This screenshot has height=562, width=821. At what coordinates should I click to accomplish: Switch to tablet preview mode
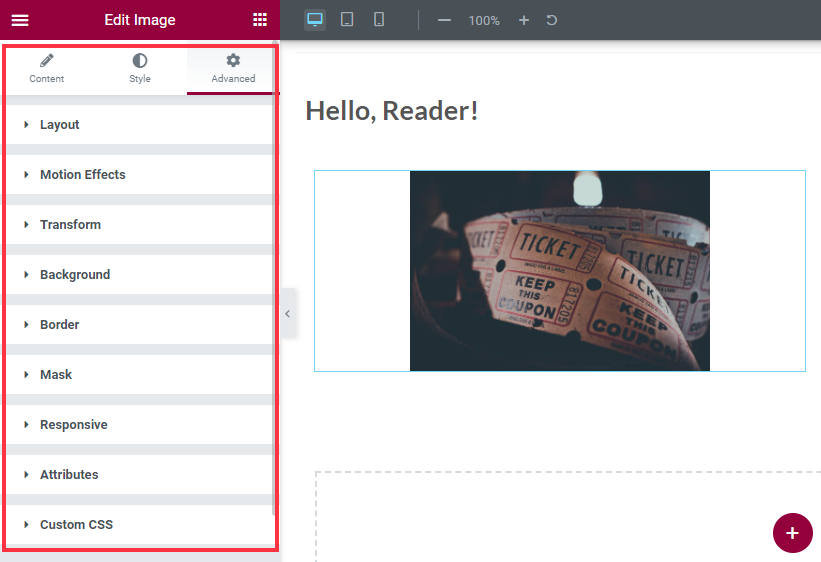click(x=347, y=20)
